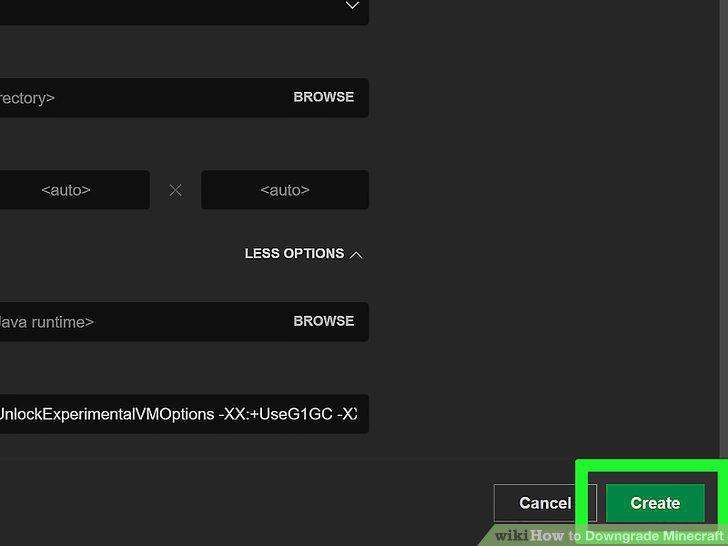Click the Downgrade Minecraft watermark text
The width and height of the screenshot is (728, 546).
(654, 536)
